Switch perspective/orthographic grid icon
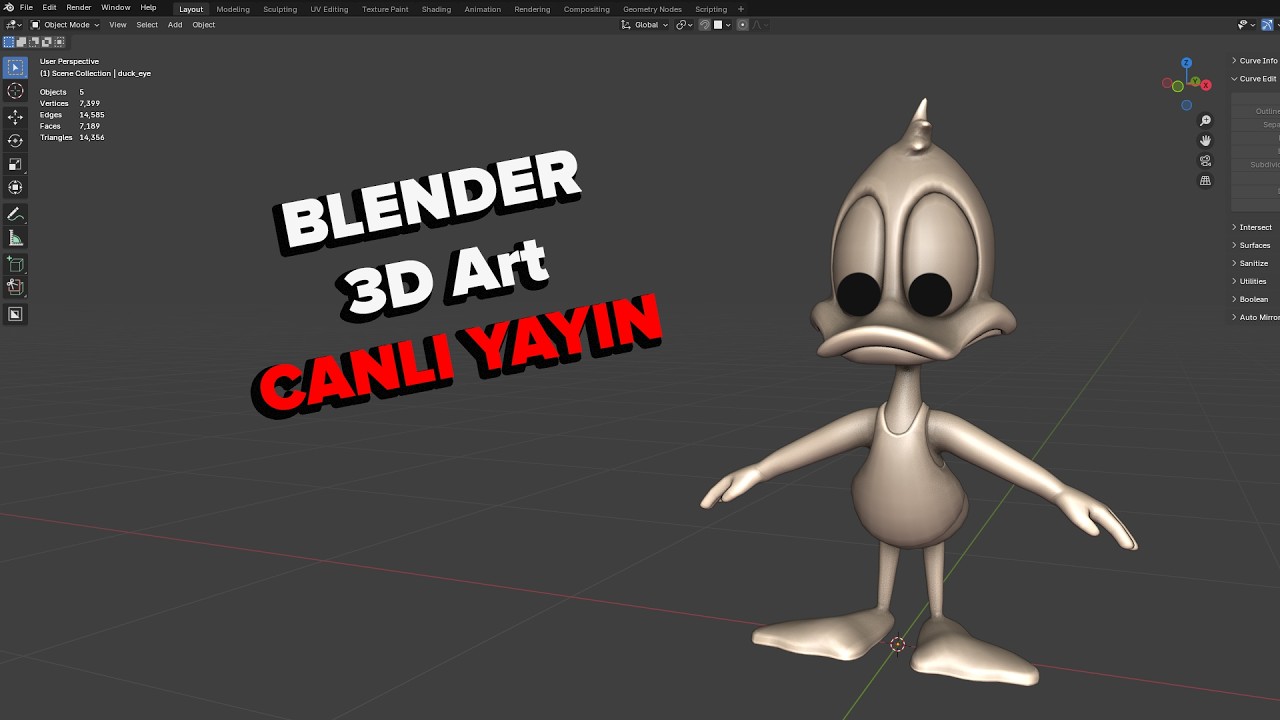The height and width of the screenshot is (720, 1280). click(x=1205, y=181)
